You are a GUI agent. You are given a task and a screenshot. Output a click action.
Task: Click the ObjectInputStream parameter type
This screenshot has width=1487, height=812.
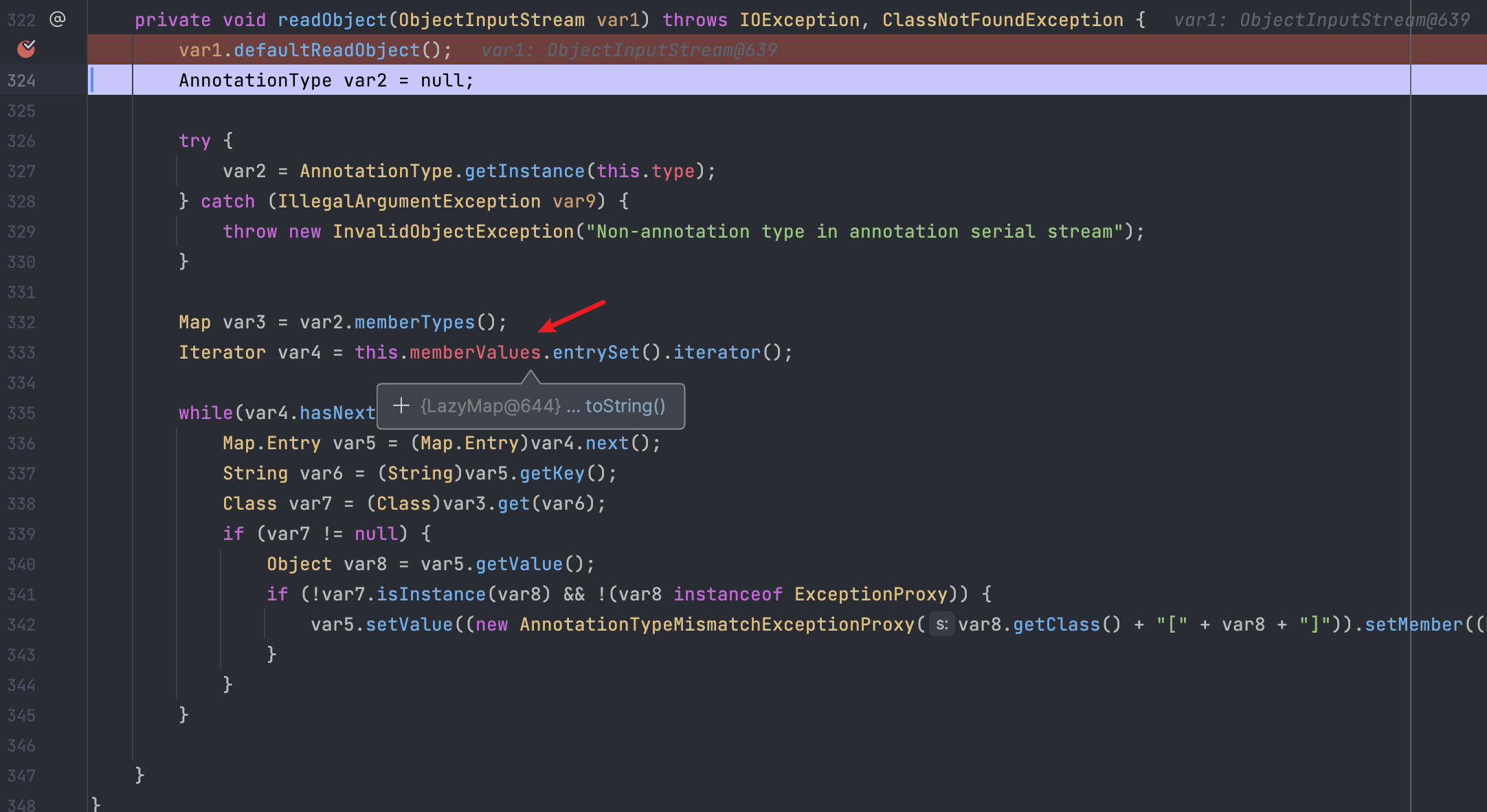point(492,20)
